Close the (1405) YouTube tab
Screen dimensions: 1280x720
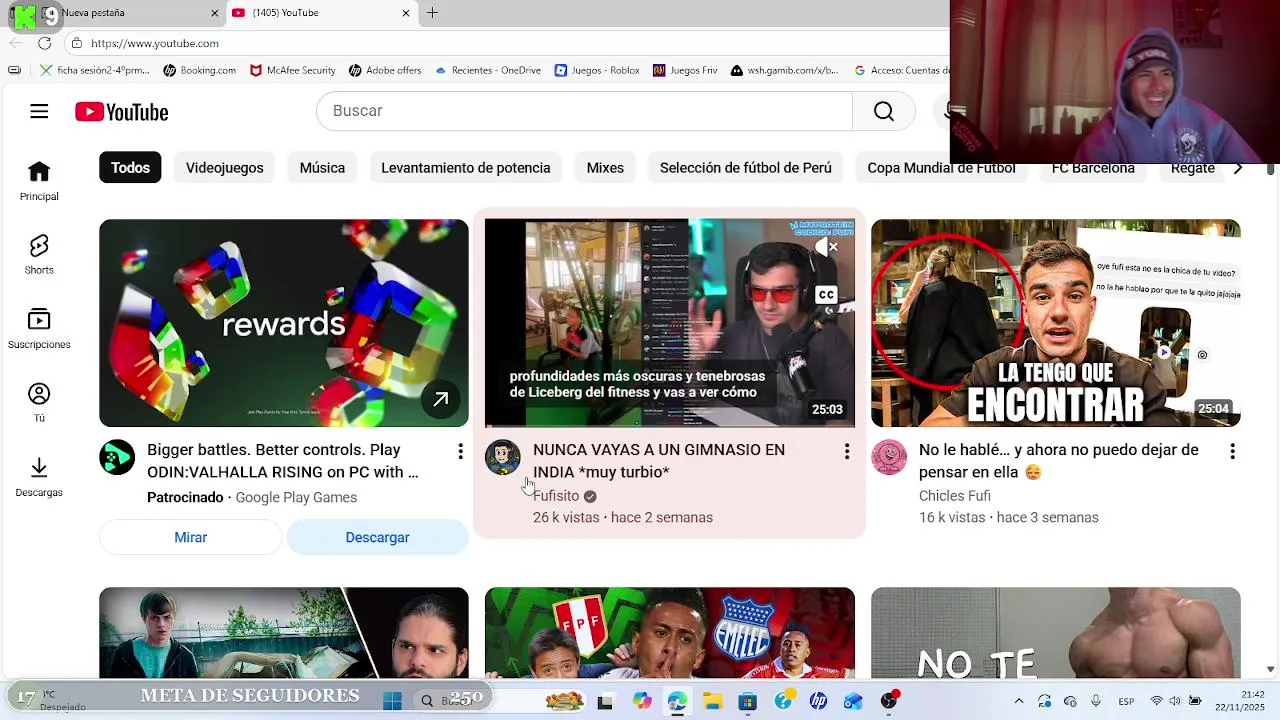coord(406,13)
